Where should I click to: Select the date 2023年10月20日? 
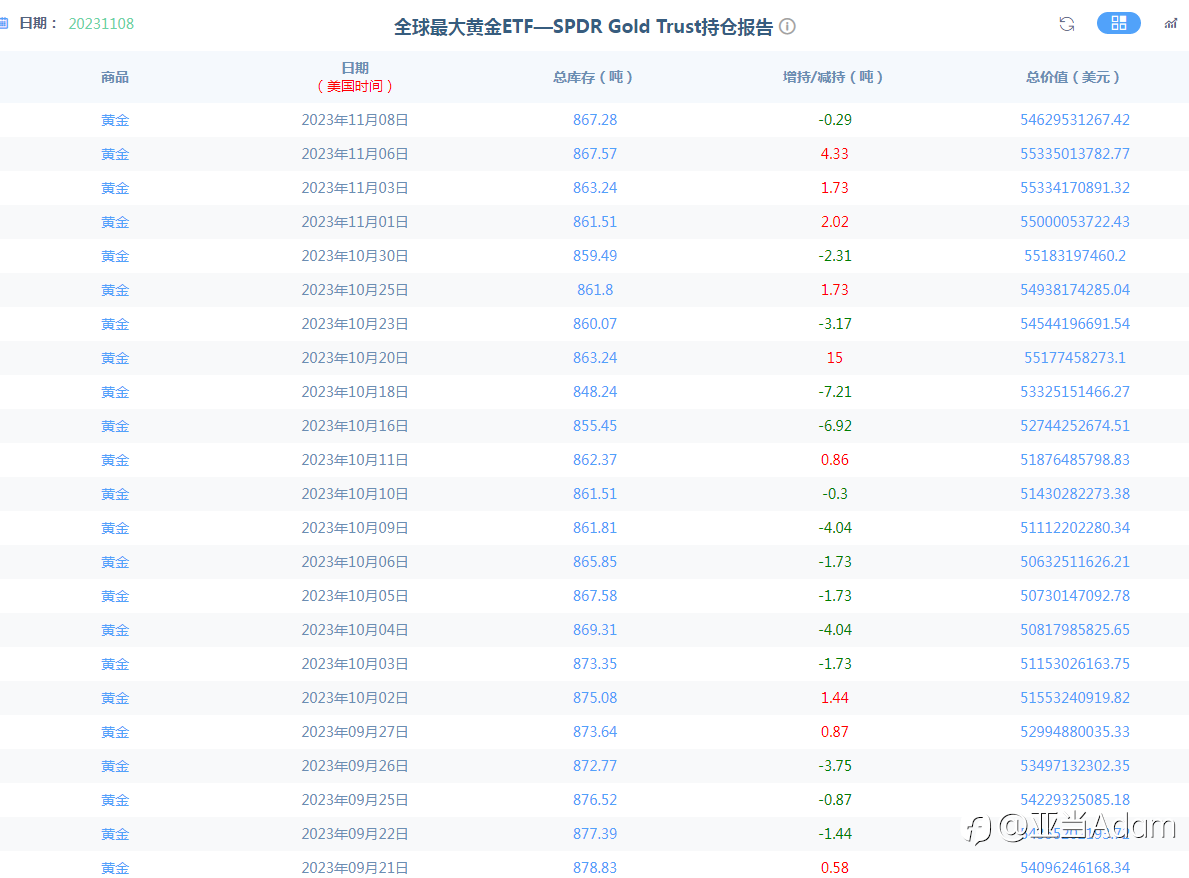[355, 358]
